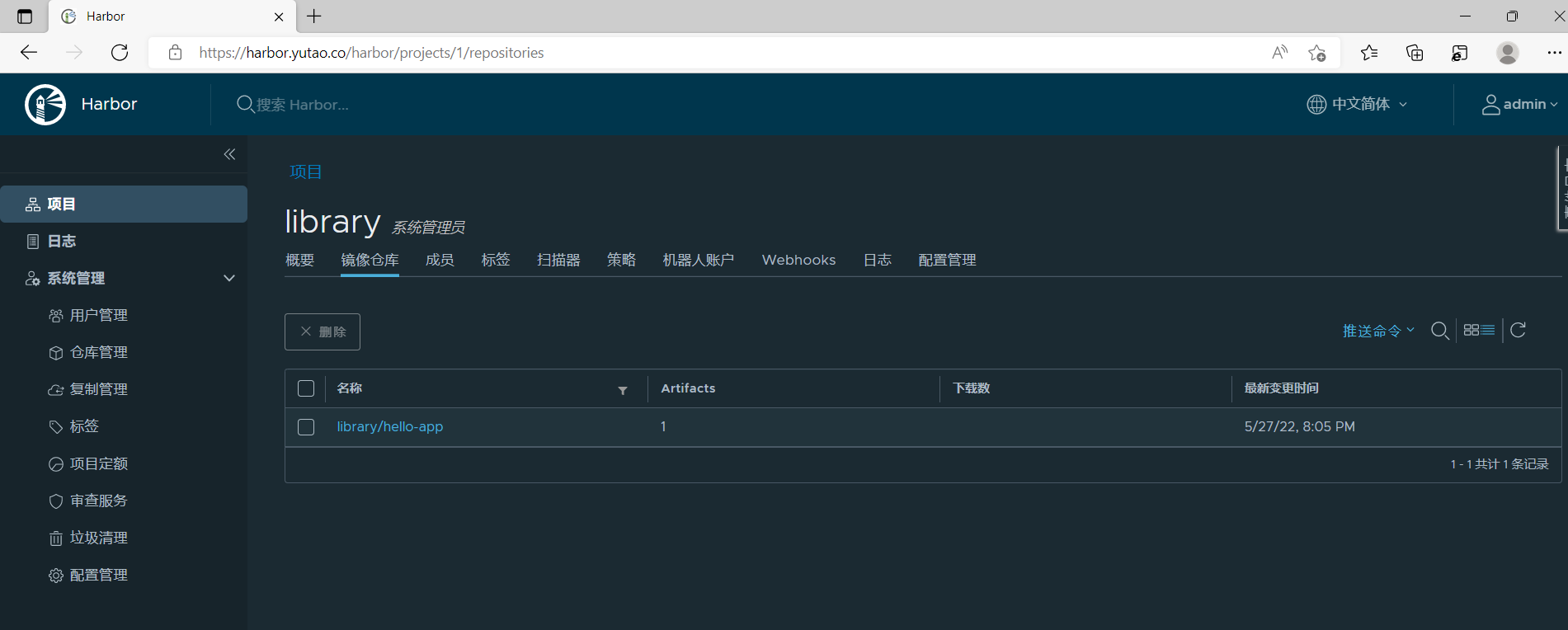1568x630 pixels.
Task: Follow the 项目 breadcrumb link
Action: click(305, 172)
